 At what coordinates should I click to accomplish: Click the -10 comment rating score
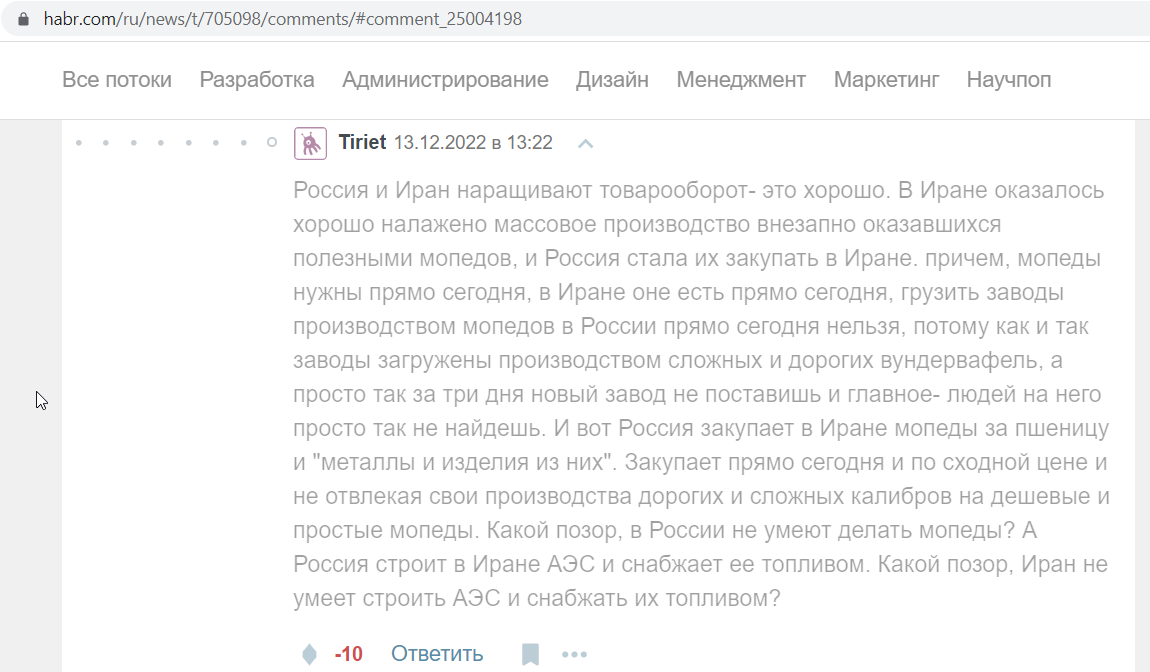(x=348, y=654)
